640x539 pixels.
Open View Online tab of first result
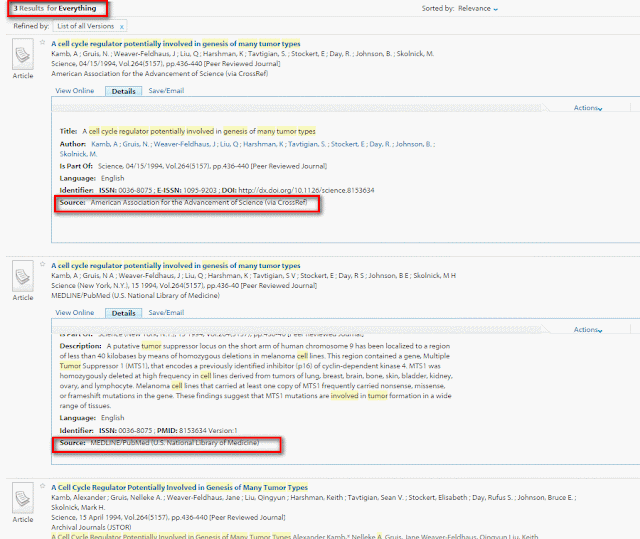pos(75,91)
